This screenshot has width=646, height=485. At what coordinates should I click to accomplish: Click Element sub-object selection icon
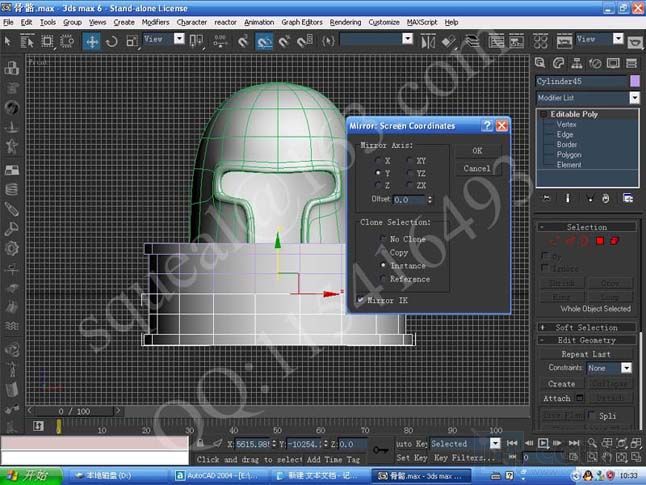point(614,241)
